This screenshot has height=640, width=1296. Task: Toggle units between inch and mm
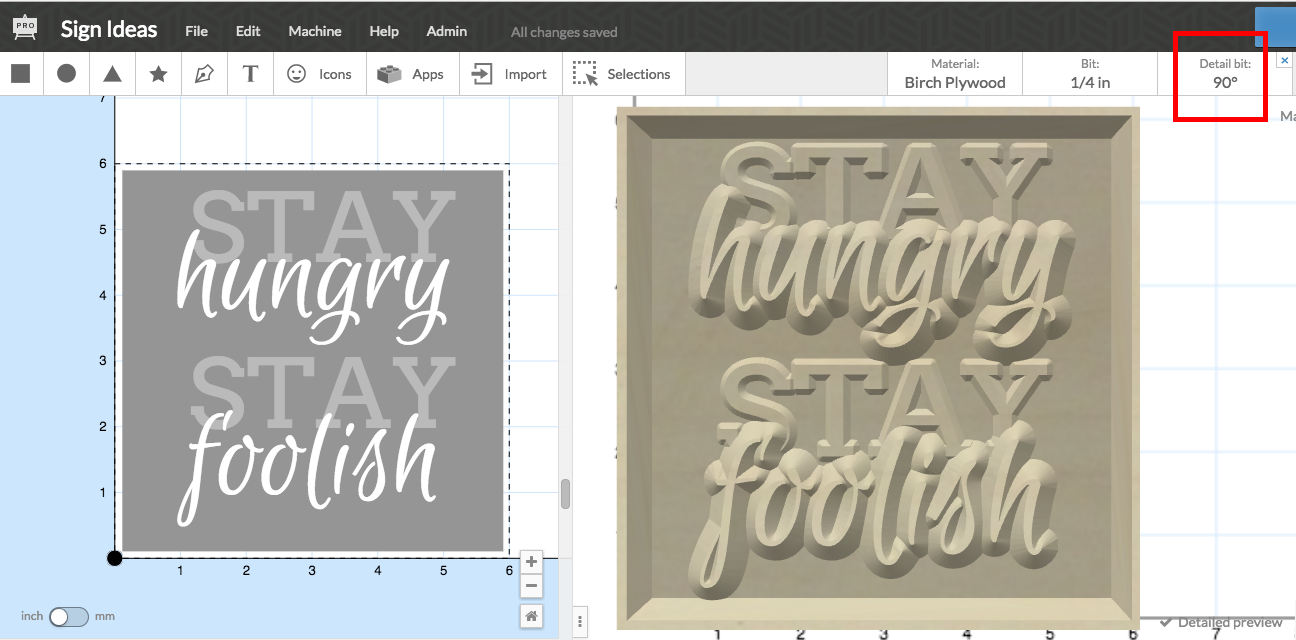tap(69, 616)
